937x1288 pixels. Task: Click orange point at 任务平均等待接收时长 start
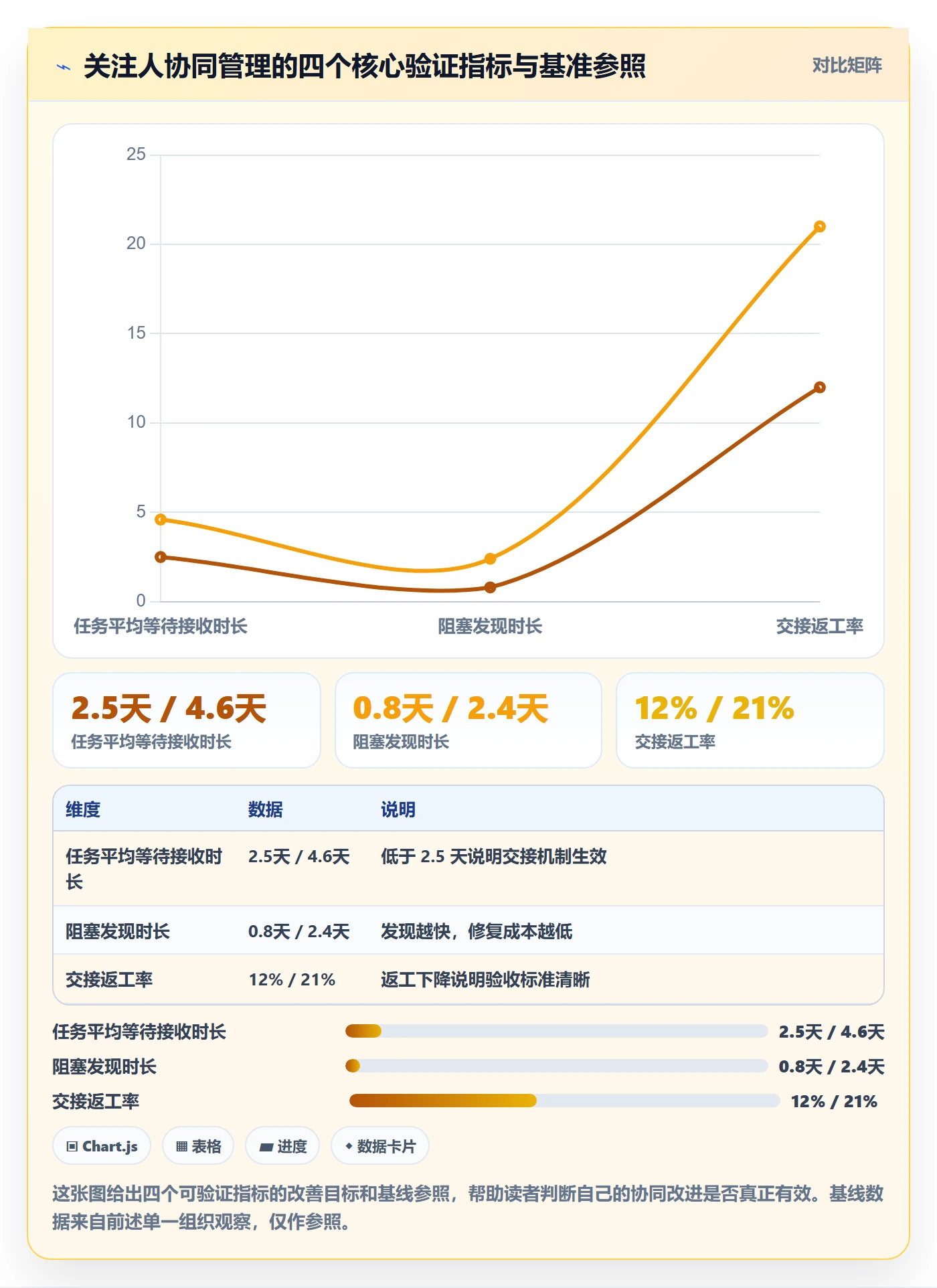[161, 519]
